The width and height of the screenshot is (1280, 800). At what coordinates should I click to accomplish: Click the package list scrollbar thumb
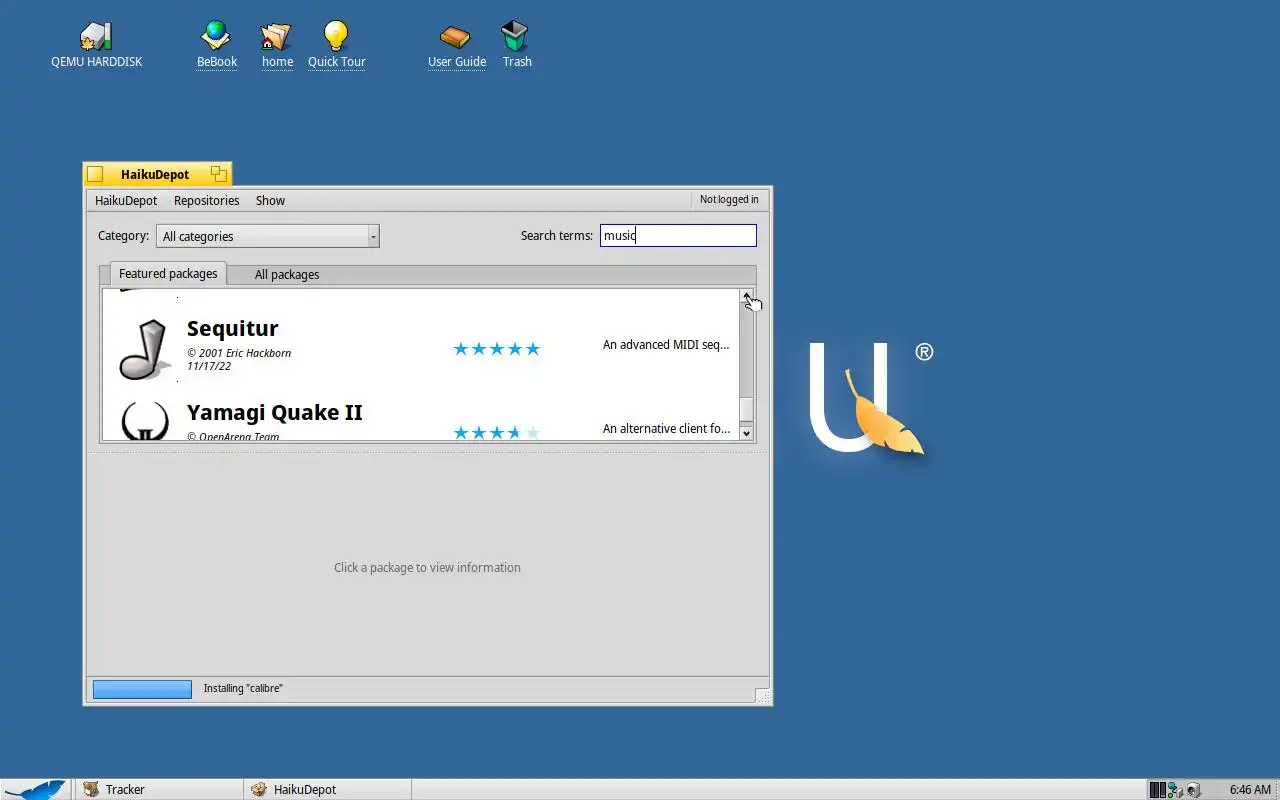click(x=746, y=410)
